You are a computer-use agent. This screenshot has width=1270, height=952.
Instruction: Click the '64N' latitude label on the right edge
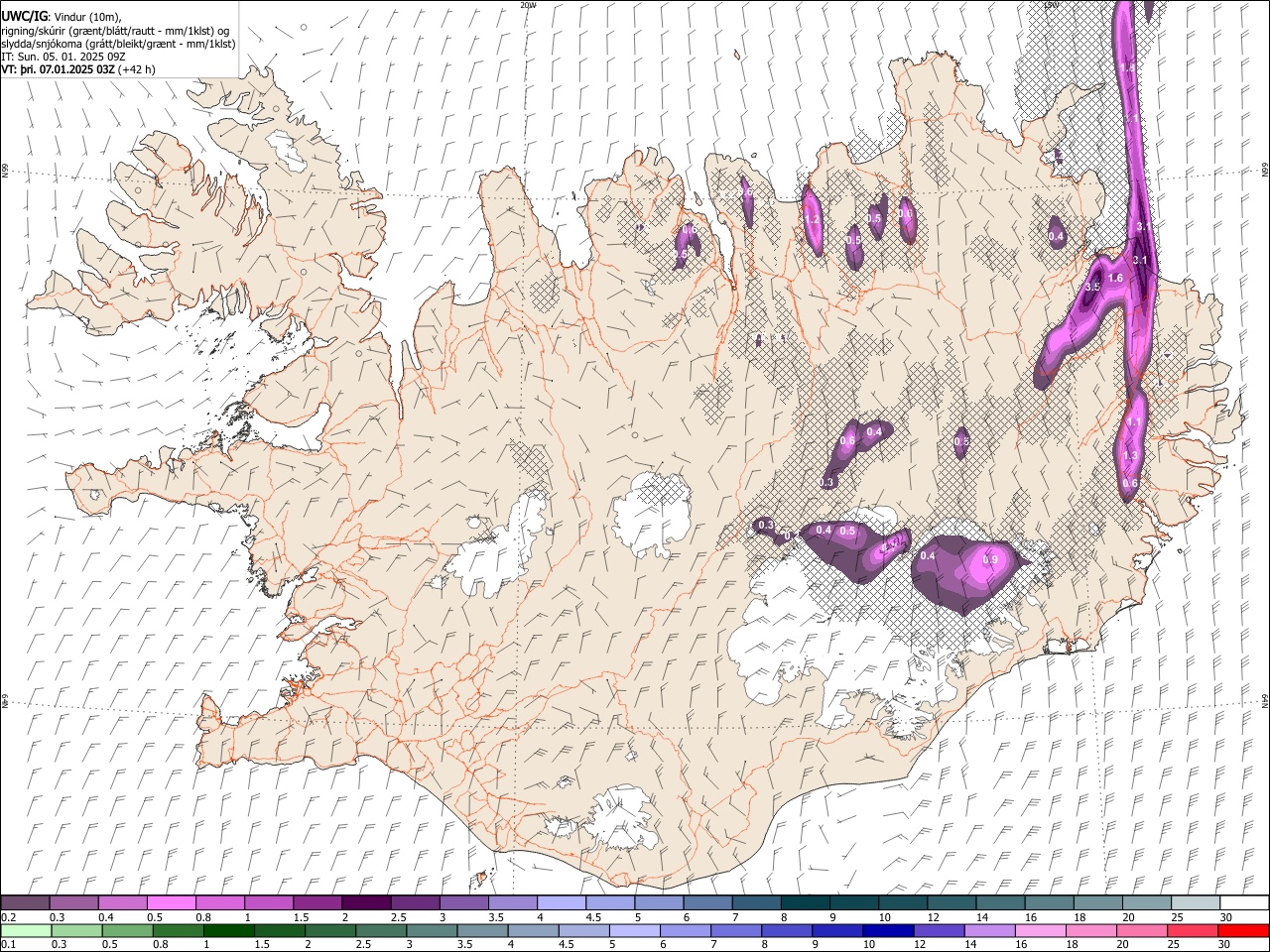pos(1265,700)
